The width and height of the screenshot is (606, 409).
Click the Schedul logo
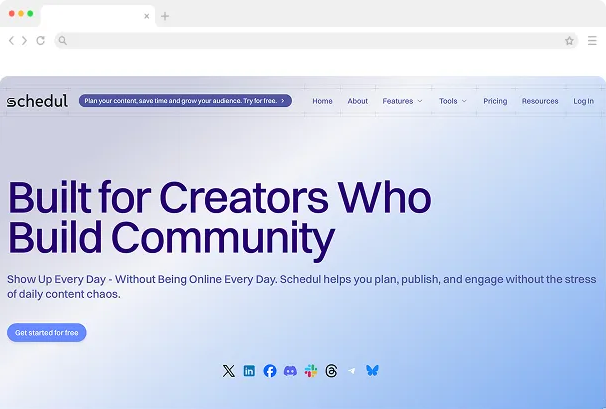[37, 101]
